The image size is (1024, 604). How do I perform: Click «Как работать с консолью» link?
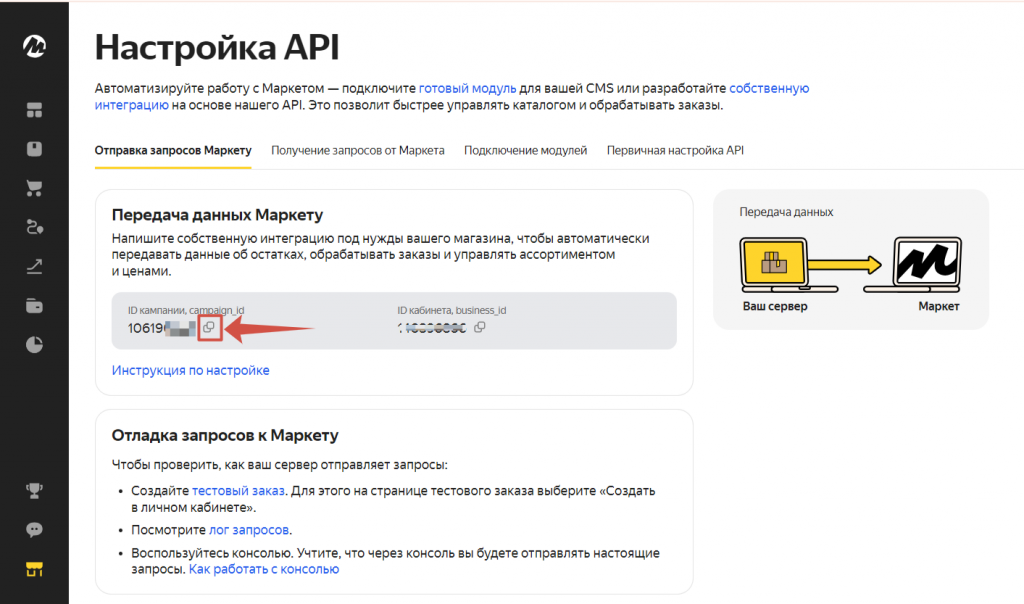[264, 569]
